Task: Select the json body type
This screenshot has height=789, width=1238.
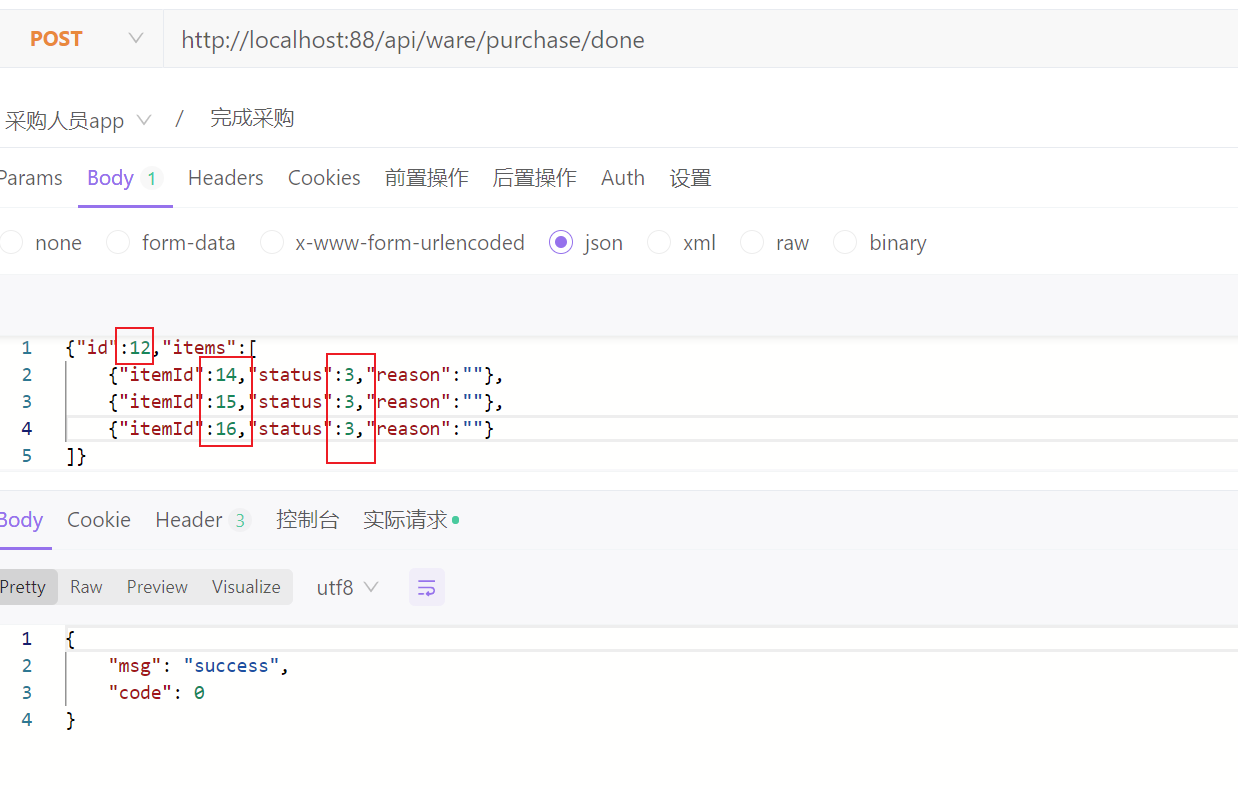Action: (x=586, y=243)
